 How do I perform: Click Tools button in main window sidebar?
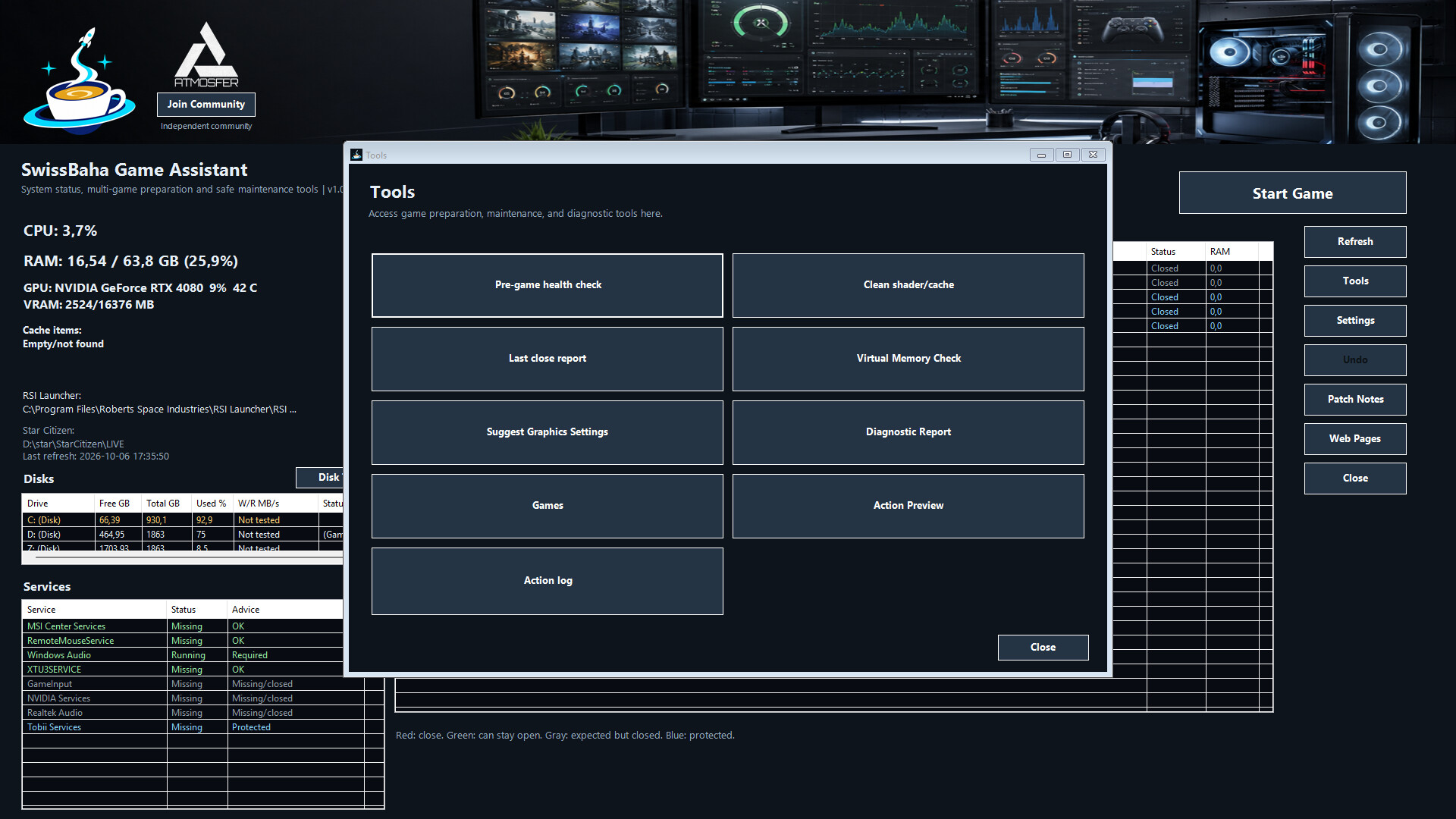(1355, 281)
